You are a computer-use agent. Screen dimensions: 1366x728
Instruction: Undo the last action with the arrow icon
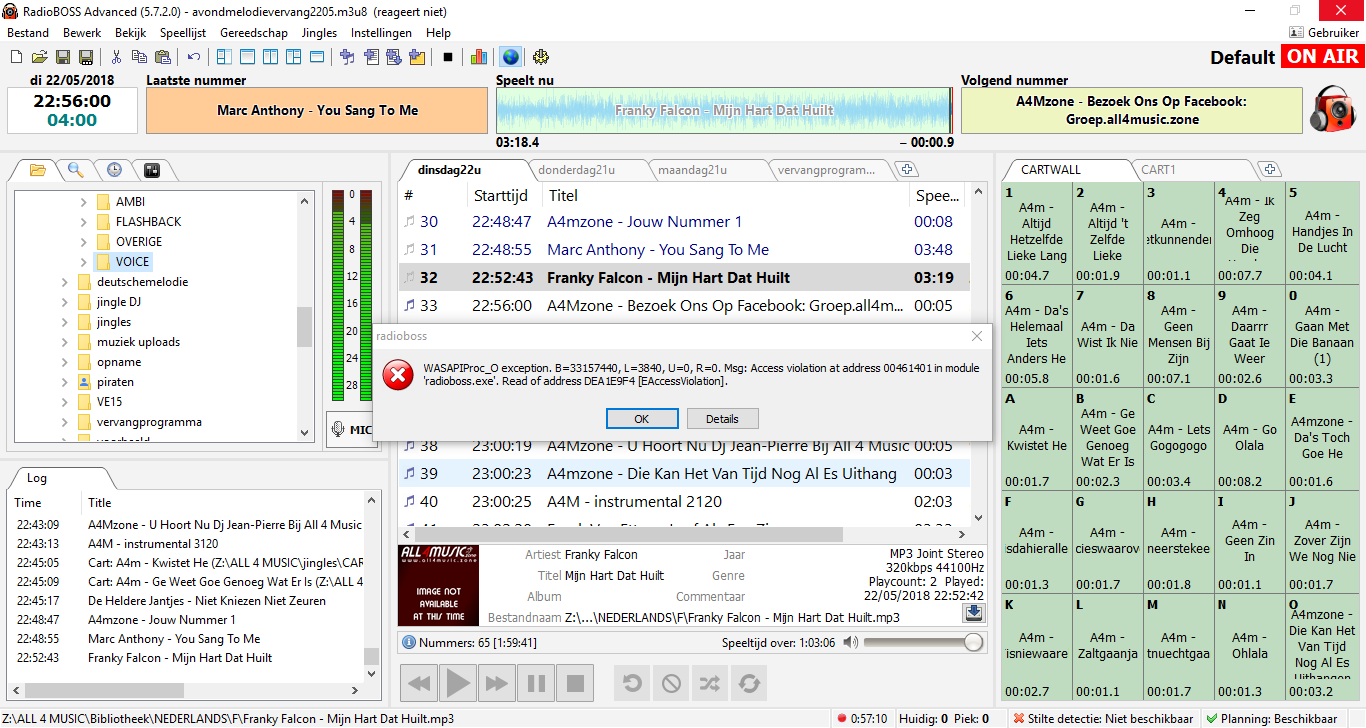tap(194, 57)
